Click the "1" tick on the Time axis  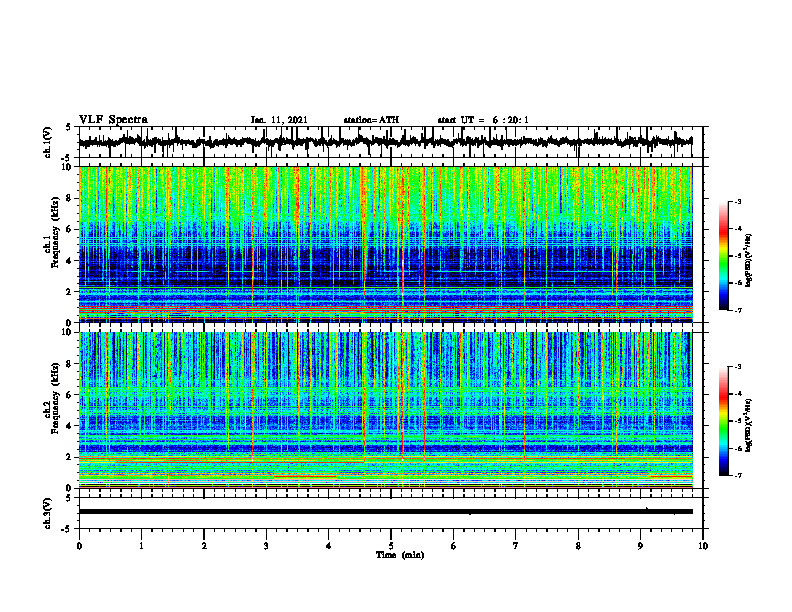tap(141, 546)
